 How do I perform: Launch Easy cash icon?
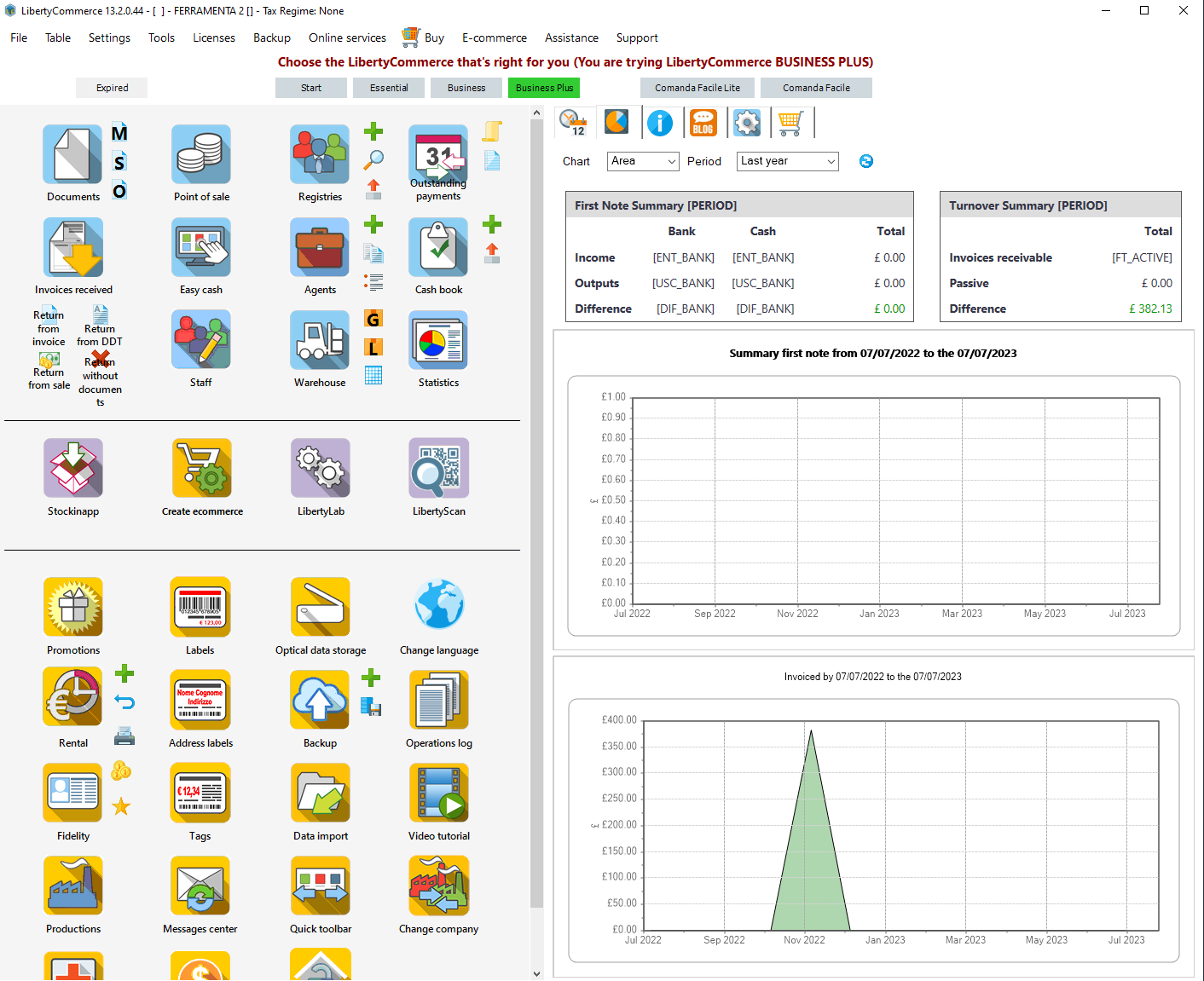(x=201, y=247)
